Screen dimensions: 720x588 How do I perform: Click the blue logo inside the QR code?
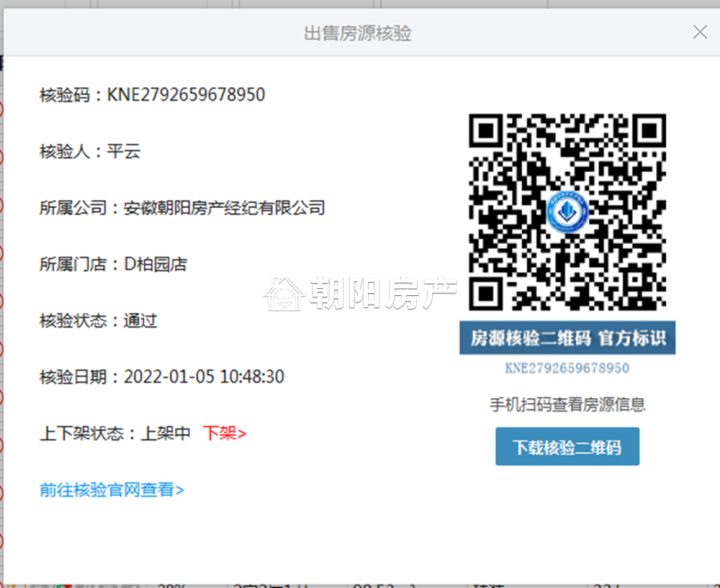pyautogui.click(x=568, y=212)
